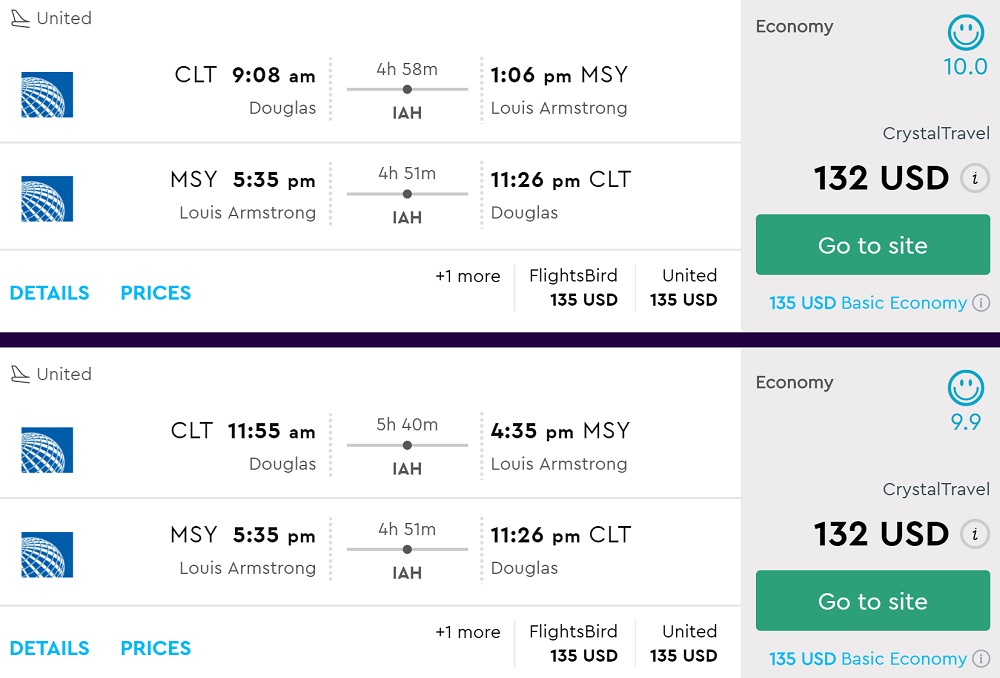Click United logo on 11:55 am flight
This screenshot has width=1000, height=678.
tap(47, 449)
